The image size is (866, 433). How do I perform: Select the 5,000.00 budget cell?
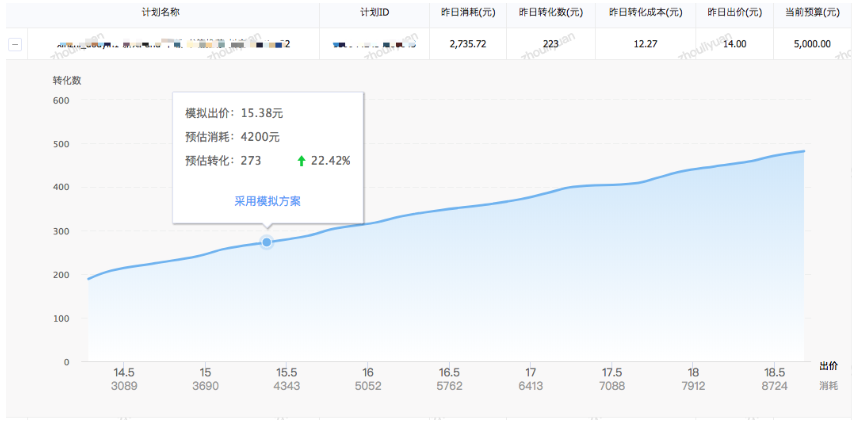tap(812, 44)
